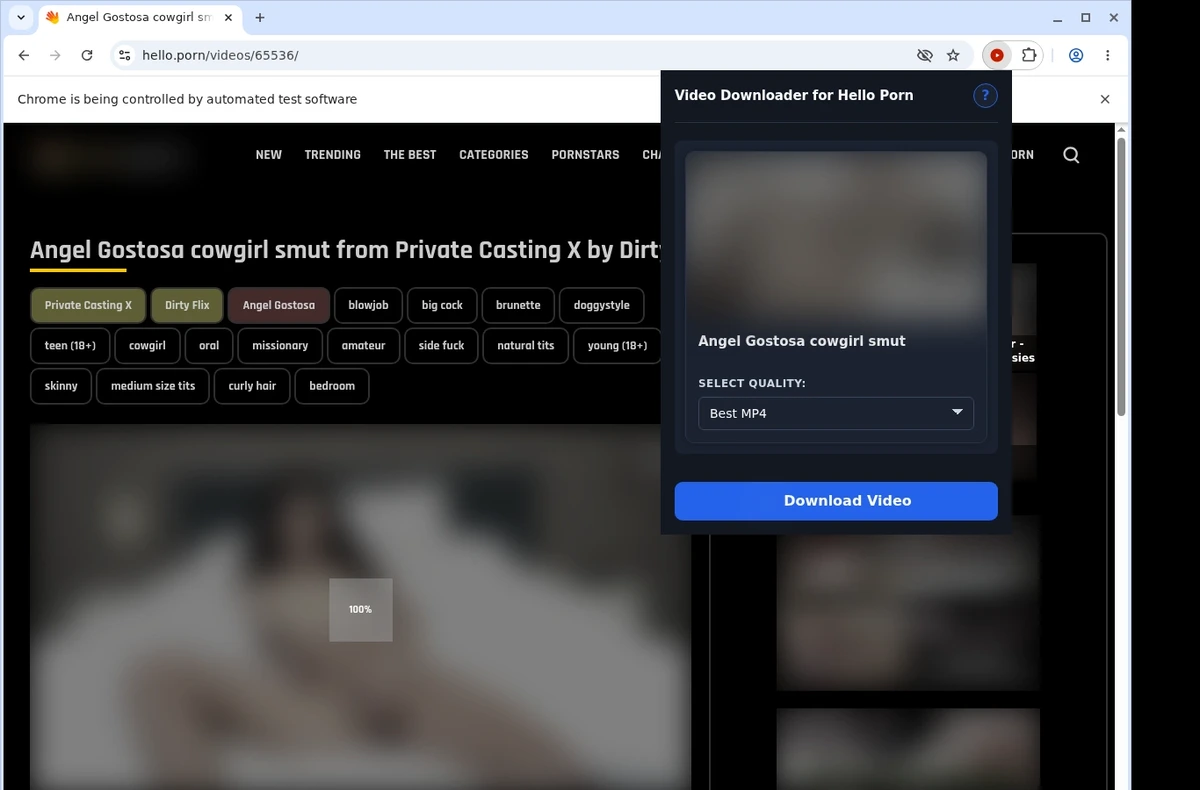The width and height of the screenshot is (1200, 790).
Task: Reload the current page
Action: coord(87,56)
